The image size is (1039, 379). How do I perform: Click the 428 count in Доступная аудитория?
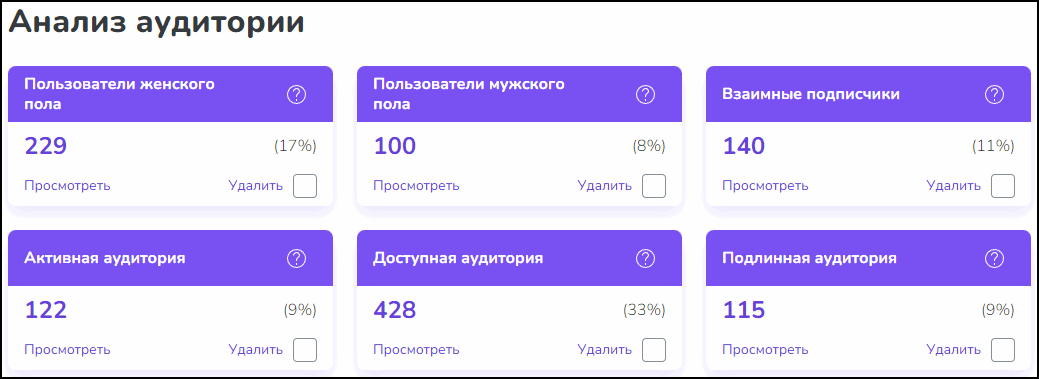(395, 310)
